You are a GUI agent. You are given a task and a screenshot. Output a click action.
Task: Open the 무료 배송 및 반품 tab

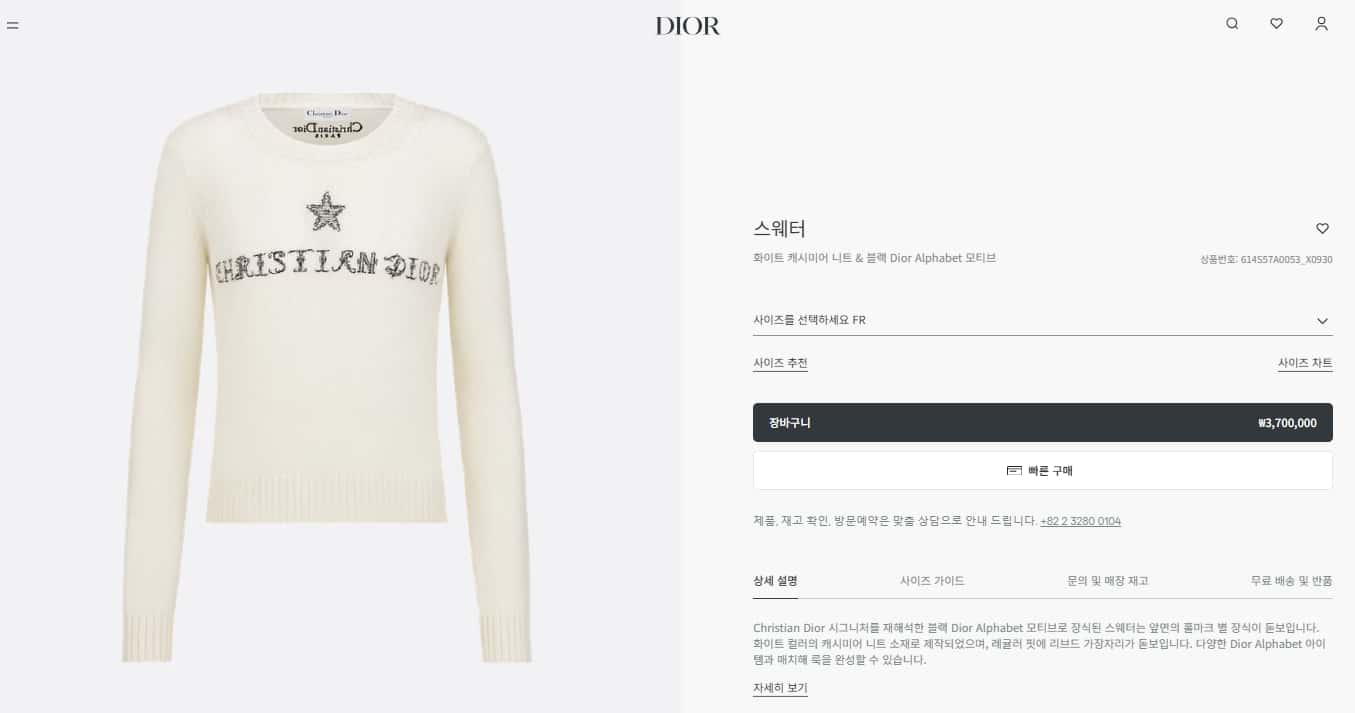click(x=1291, y=581)
